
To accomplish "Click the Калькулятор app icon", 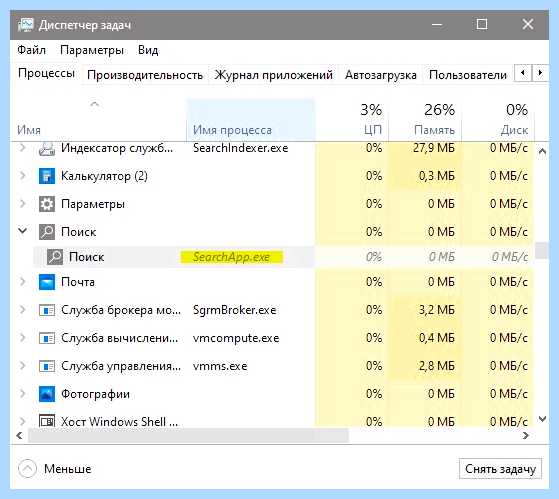I will 47,176.
